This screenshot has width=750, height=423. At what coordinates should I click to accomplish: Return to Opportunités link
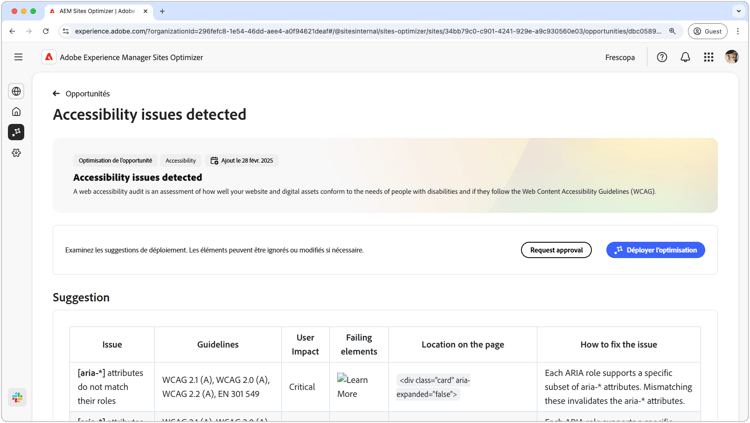[x=88, y=93]
